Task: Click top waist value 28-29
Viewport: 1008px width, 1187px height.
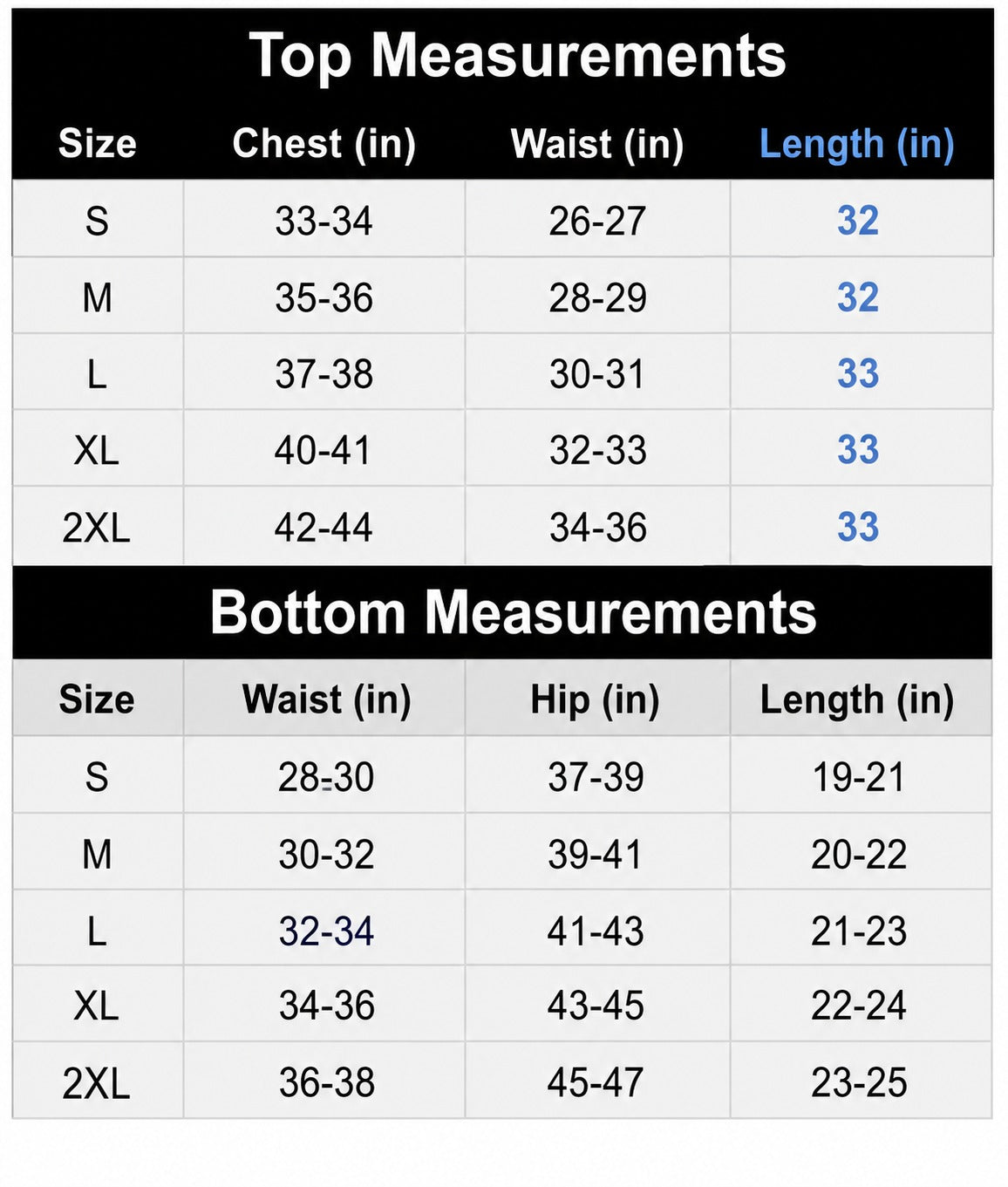Action: (597, 298)
